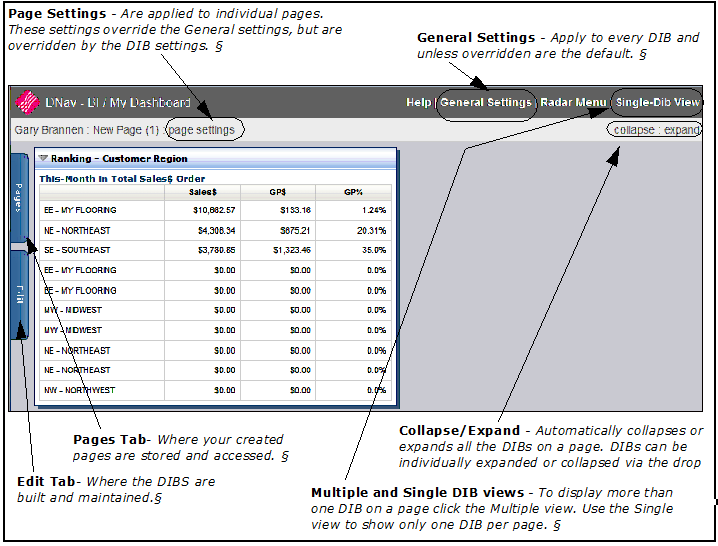
Task: Open General Settings
Action: point(486,103)
